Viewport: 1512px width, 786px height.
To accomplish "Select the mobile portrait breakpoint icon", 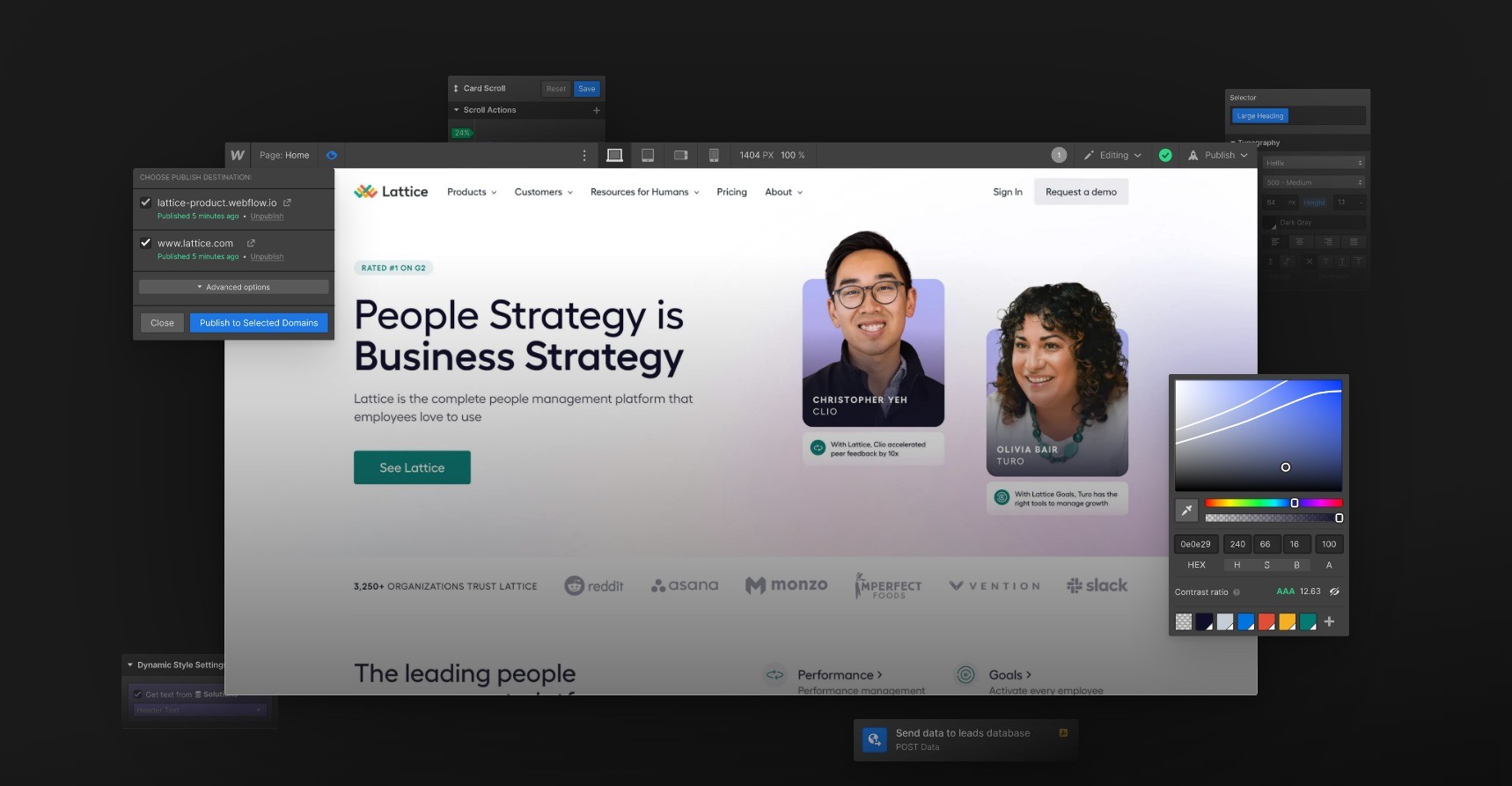I will point(714,155).
